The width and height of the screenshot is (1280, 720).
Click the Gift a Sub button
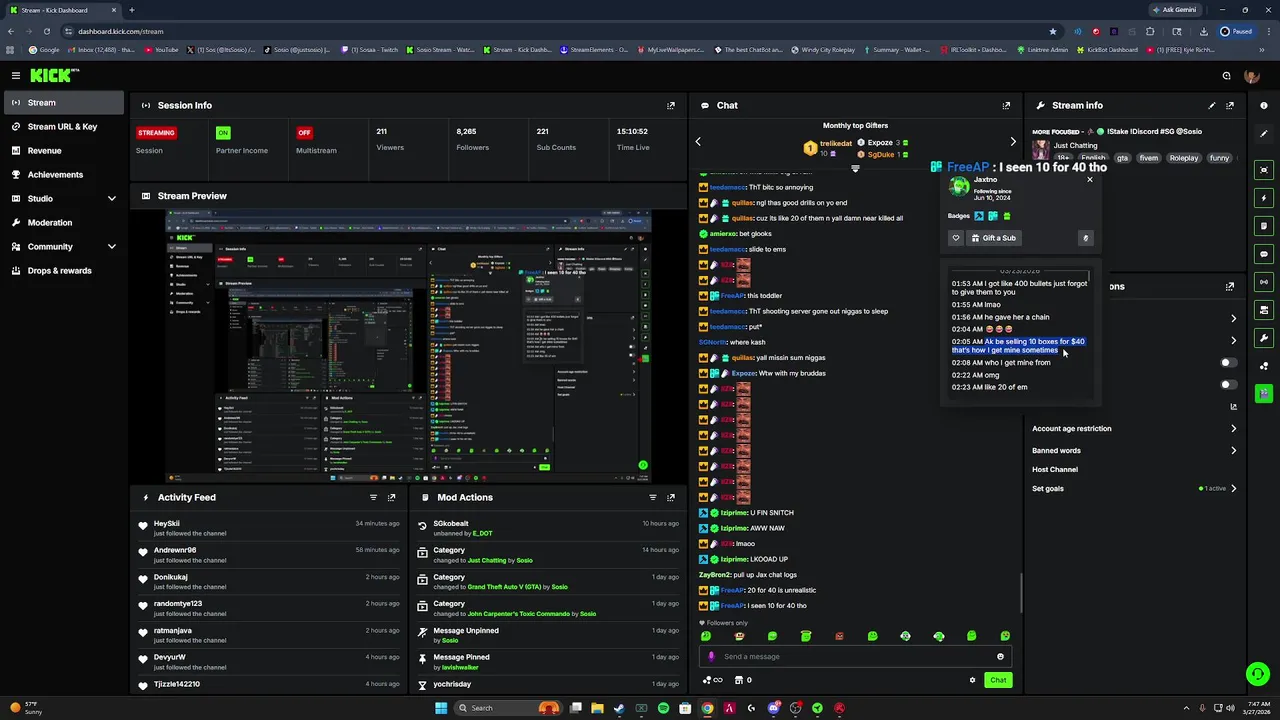click(x=994, y=238)
